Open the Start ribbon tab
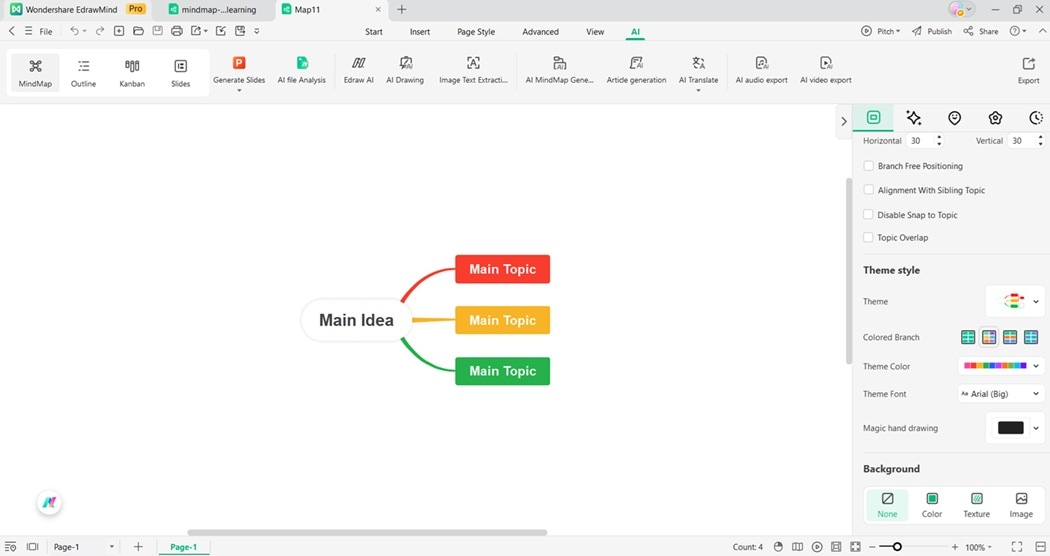Image resolution: width=1050 pixels, height=556 pixels. [x=374, y=31]
